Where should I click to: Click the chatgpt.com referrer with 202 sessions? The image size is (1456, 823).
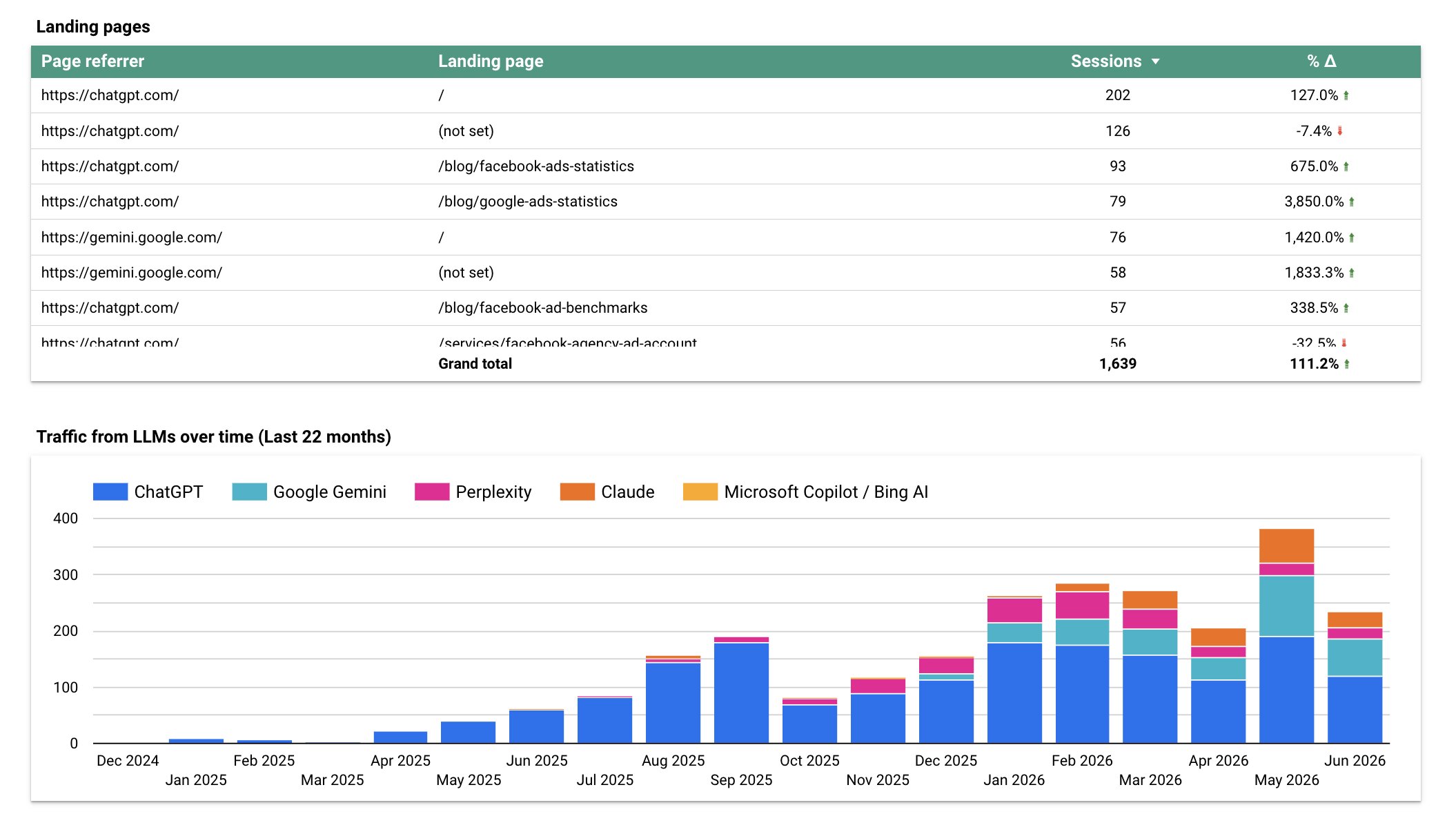(110, 95)
